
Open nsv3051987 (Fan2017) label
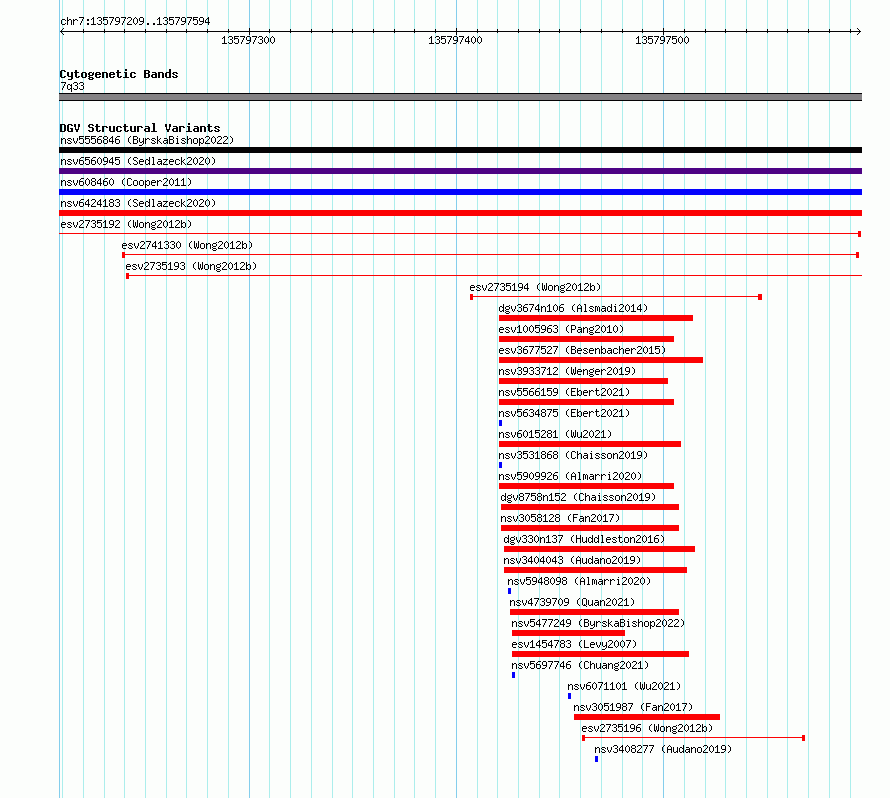[x=633, y=707]
